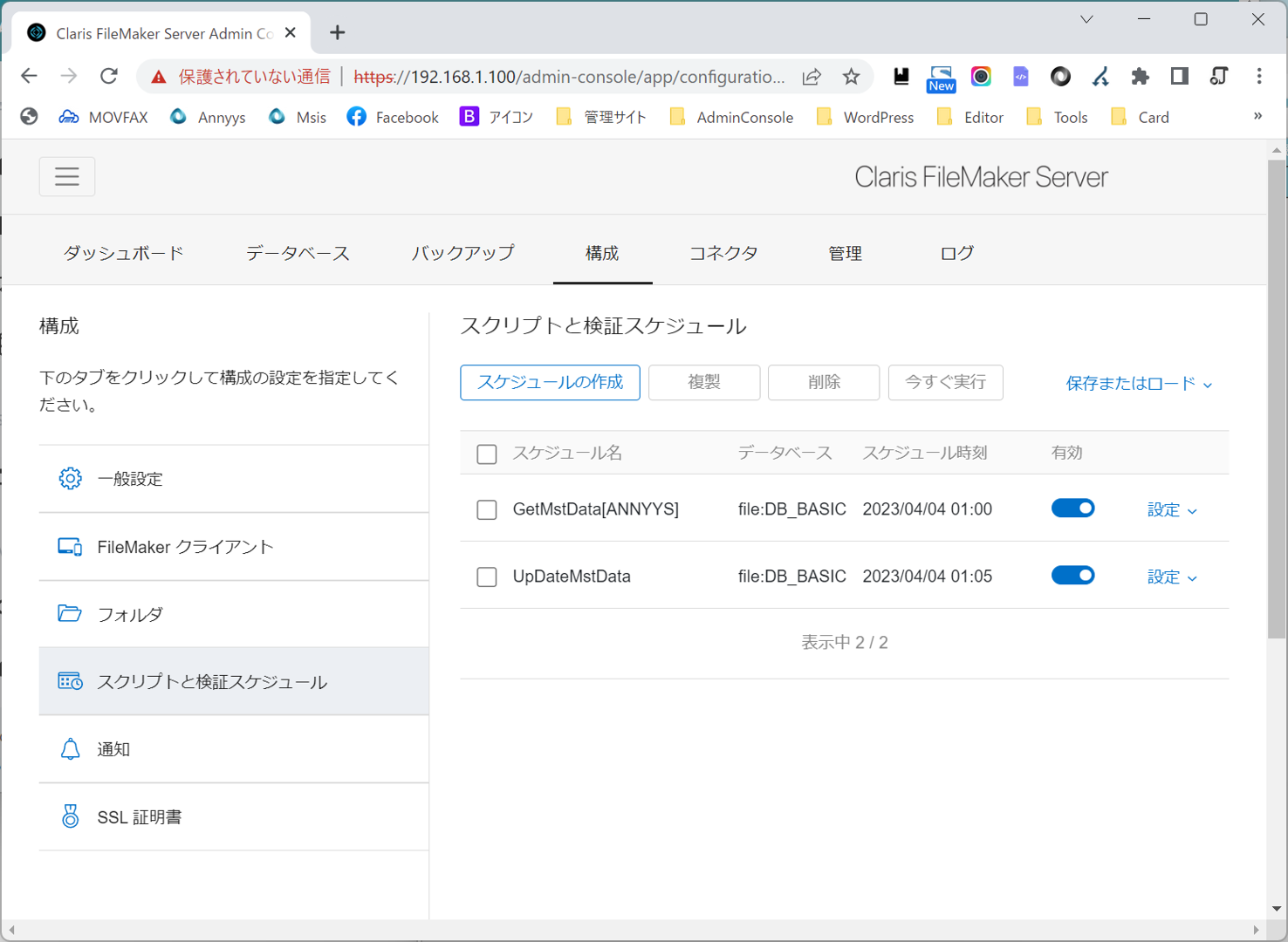Open the hamburger navigation menu
The width and height of the screenshot is (1288, 942).
point(67,177)
